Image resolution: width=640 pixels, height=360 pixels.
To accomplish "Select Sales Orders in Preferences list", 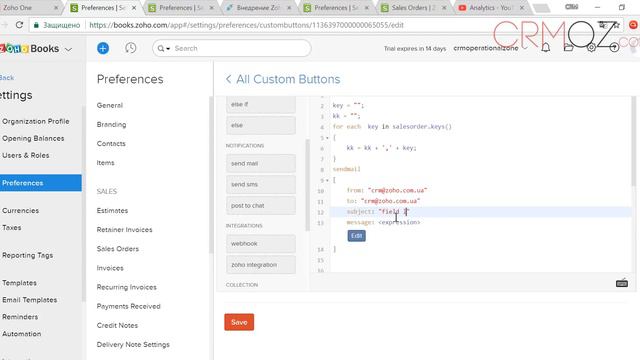I will (x=118, y=249).
